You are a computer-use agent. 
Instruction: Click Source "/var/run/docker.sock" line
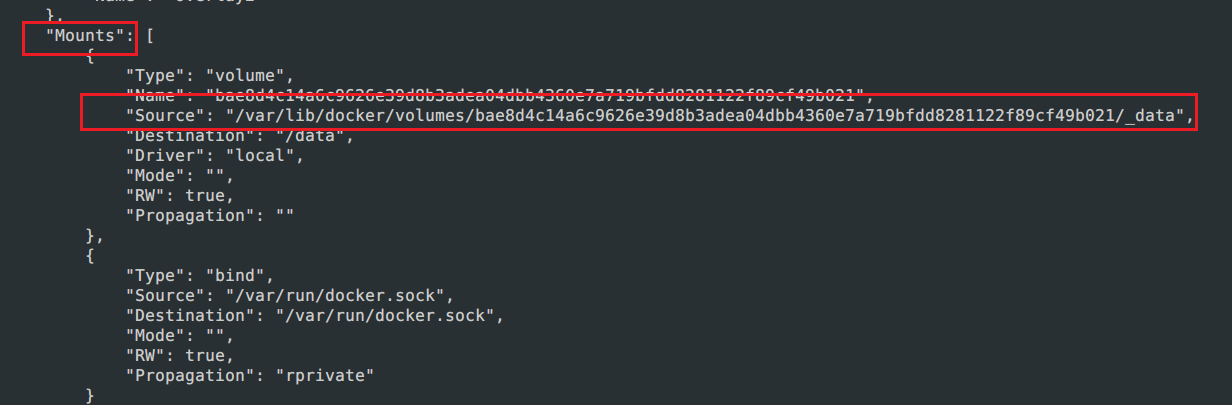(290, 294)
